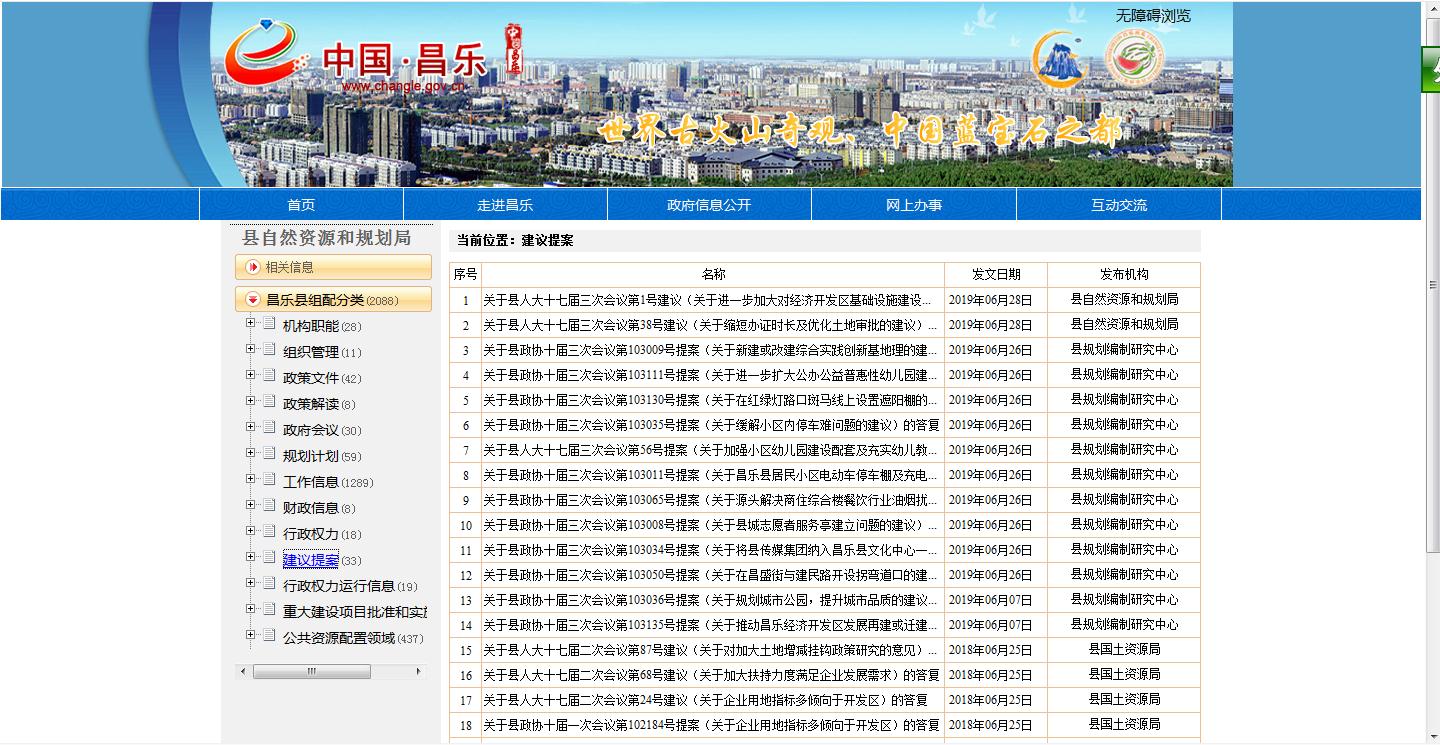Go to 政府信息公开 in the nav bar

(708, 205)
